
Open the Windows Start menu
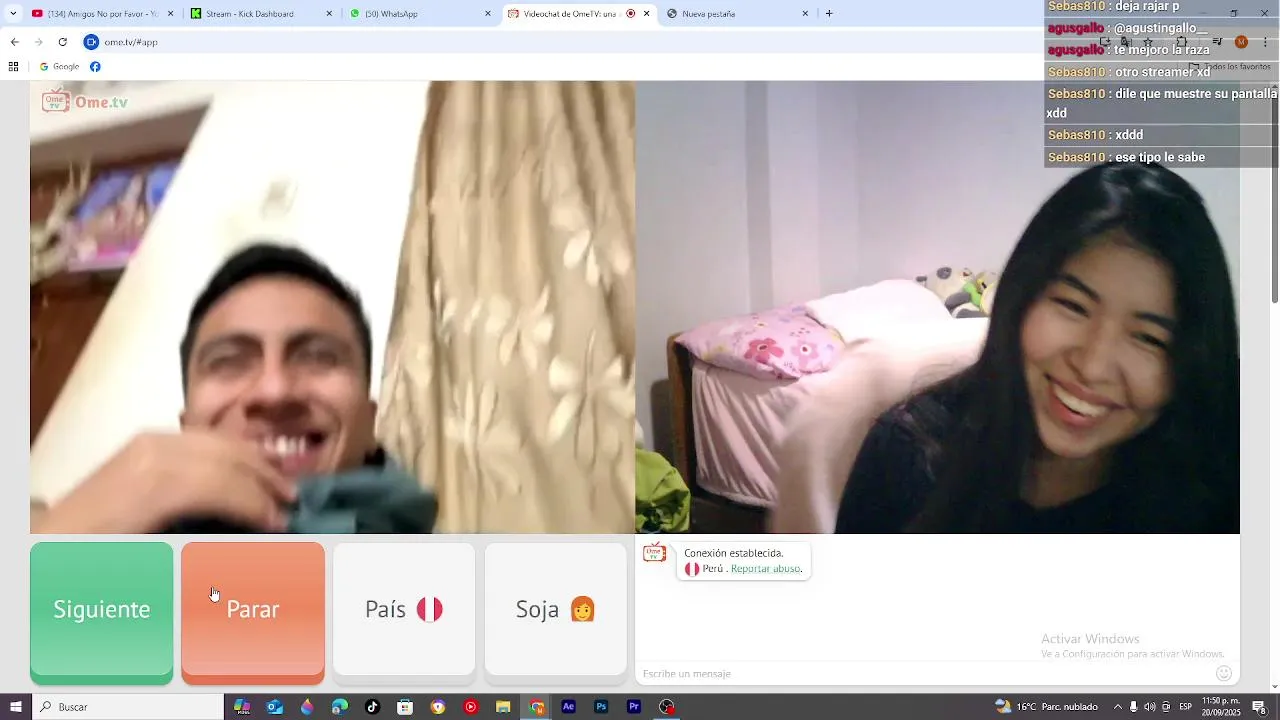coord(16,707)
